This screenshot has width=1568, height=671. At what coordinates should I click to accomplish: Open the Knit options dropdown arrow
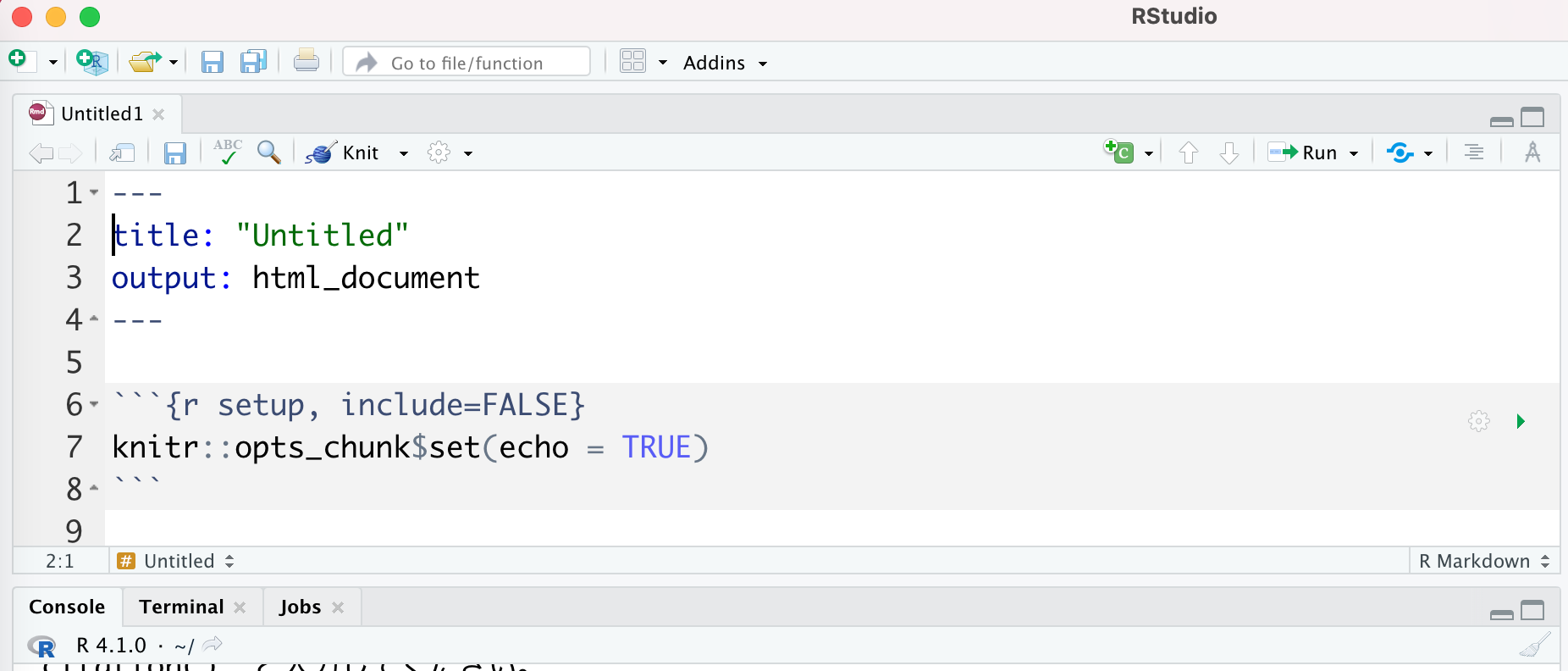[x=404, y=153]
